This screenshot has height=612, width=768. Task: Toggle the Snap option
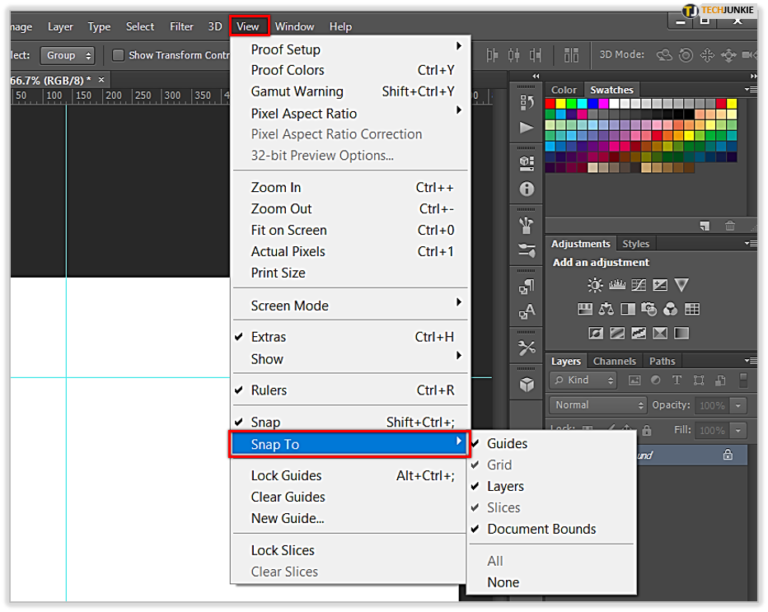(x=350, y=422)
